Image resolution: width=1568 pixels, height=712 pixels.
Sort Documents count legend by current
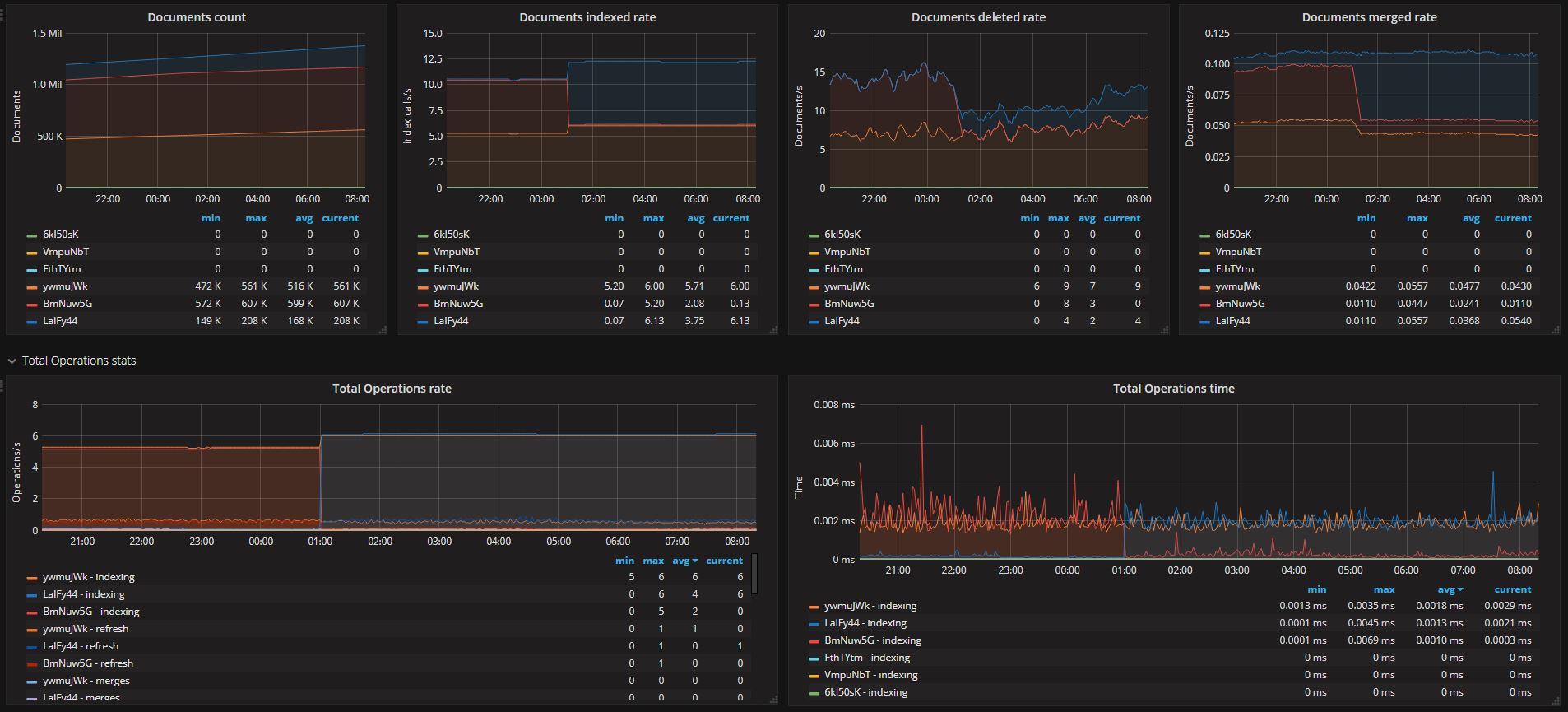341,218
